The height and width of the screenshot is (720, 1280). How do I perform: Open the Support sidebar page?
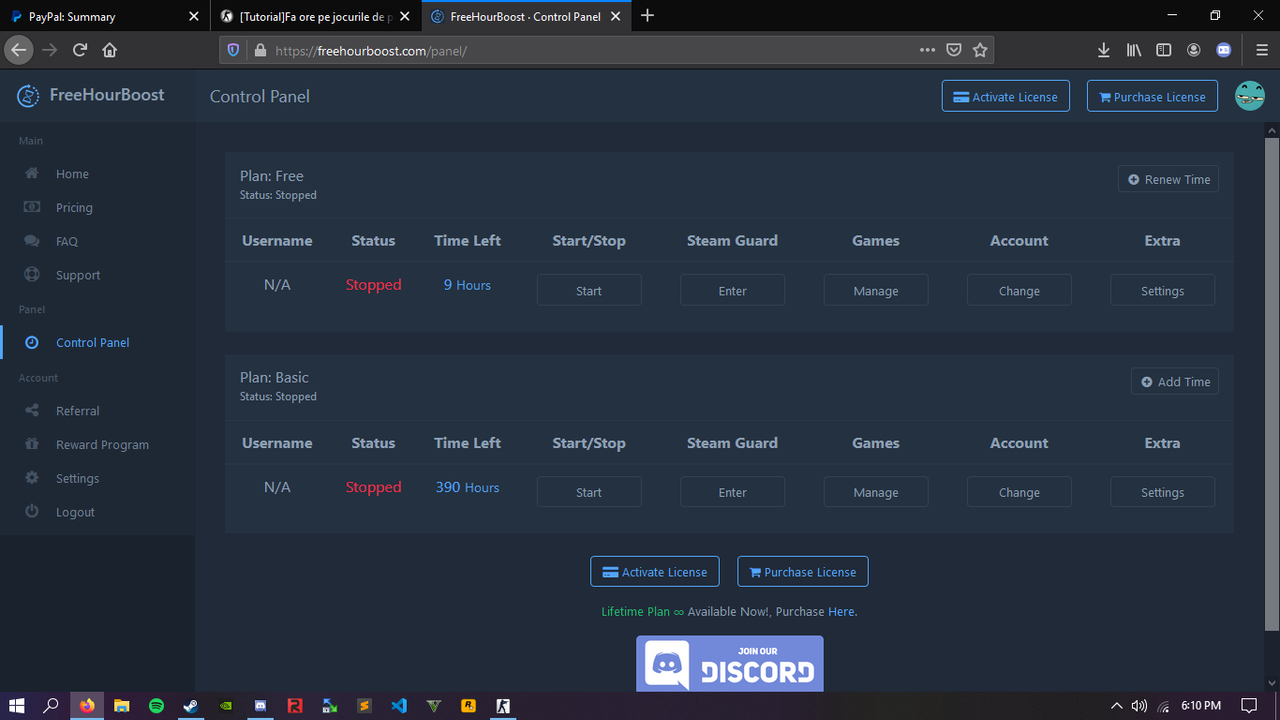78,275
